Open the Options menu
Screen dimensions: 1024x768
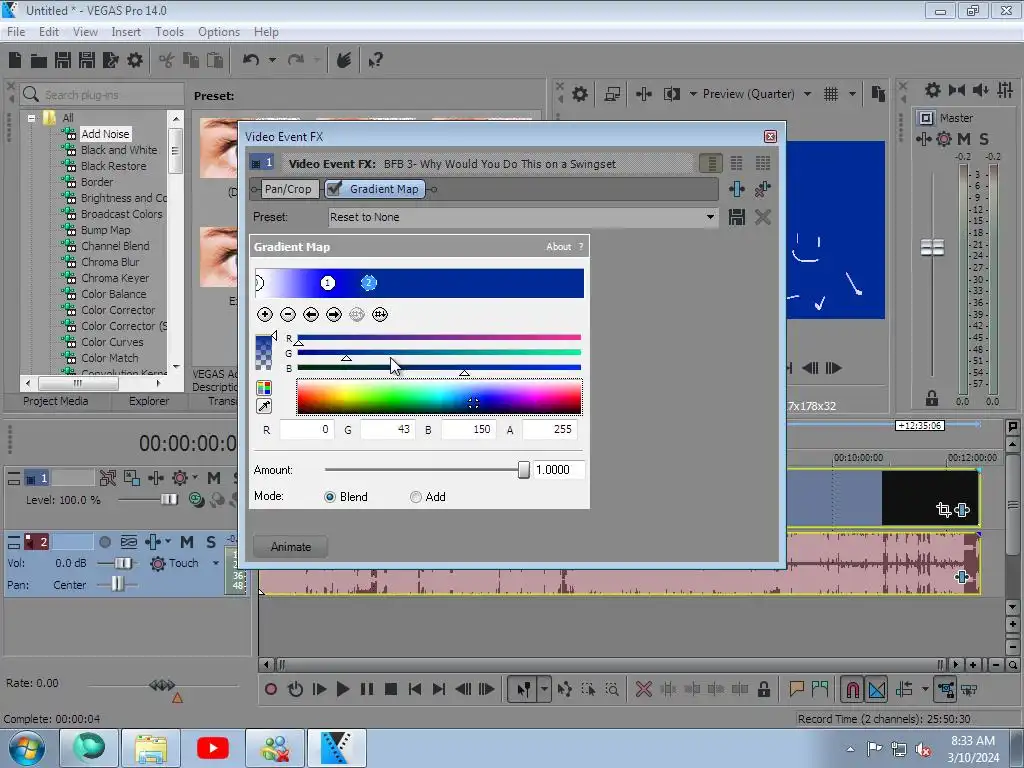[x=219, y=32]
